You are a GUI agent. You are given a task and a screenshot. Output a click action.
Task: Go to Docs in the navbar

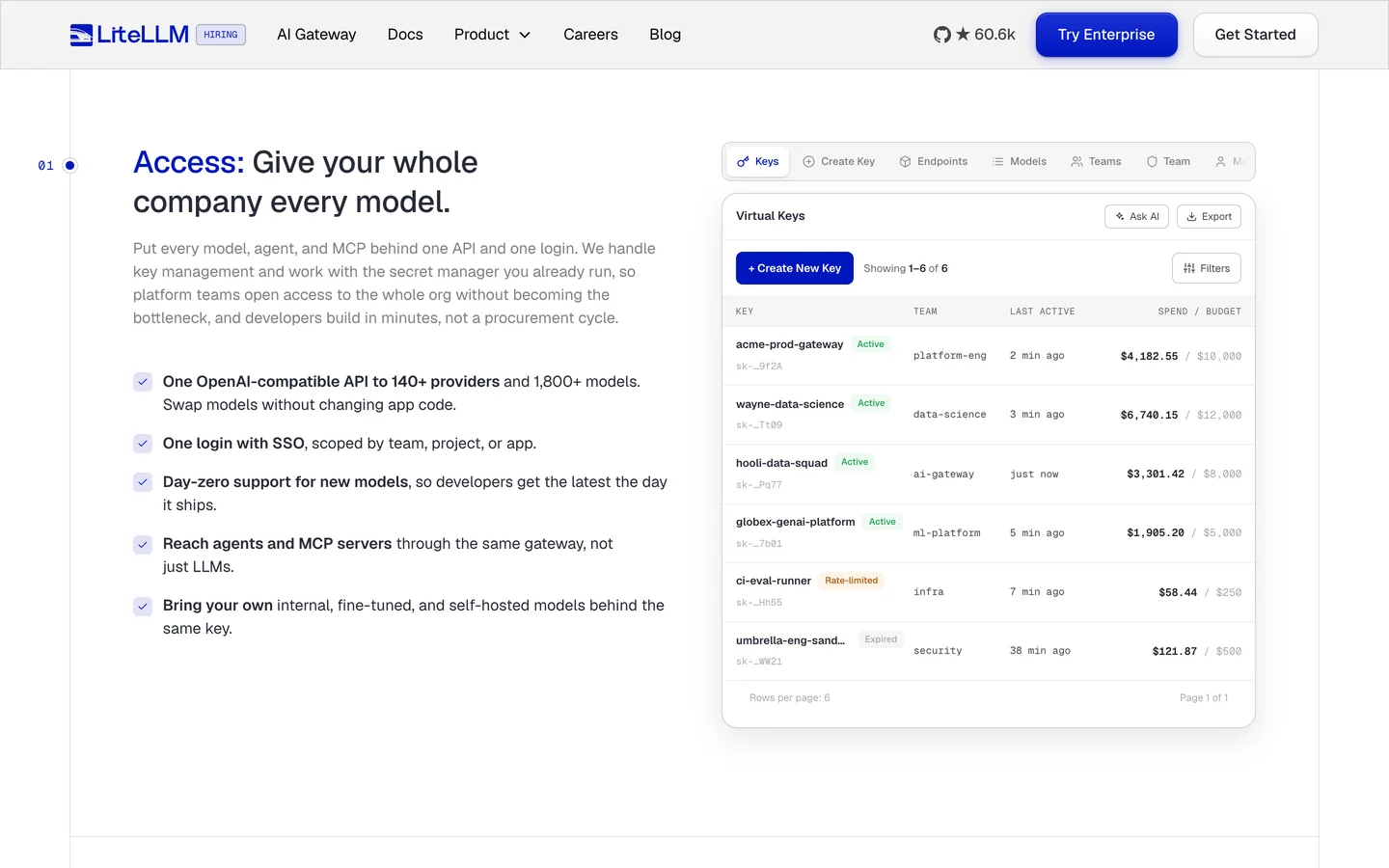coord(405,35)
